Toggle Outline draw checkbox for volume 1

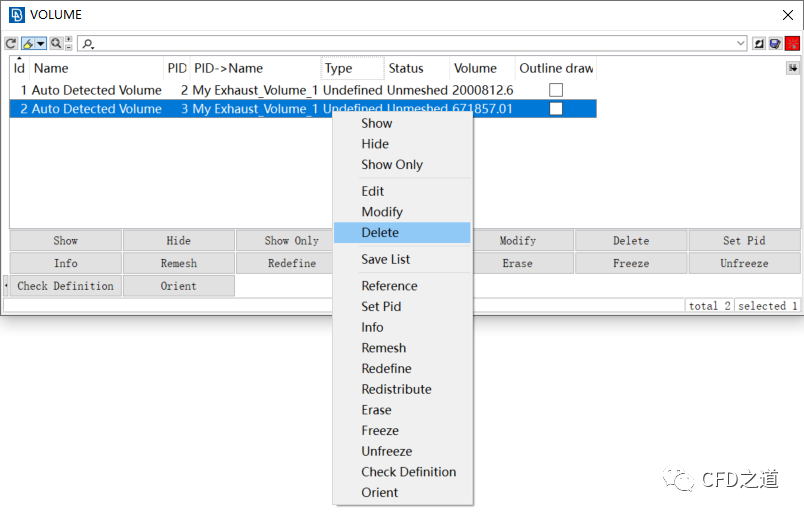tap(556, 90)
